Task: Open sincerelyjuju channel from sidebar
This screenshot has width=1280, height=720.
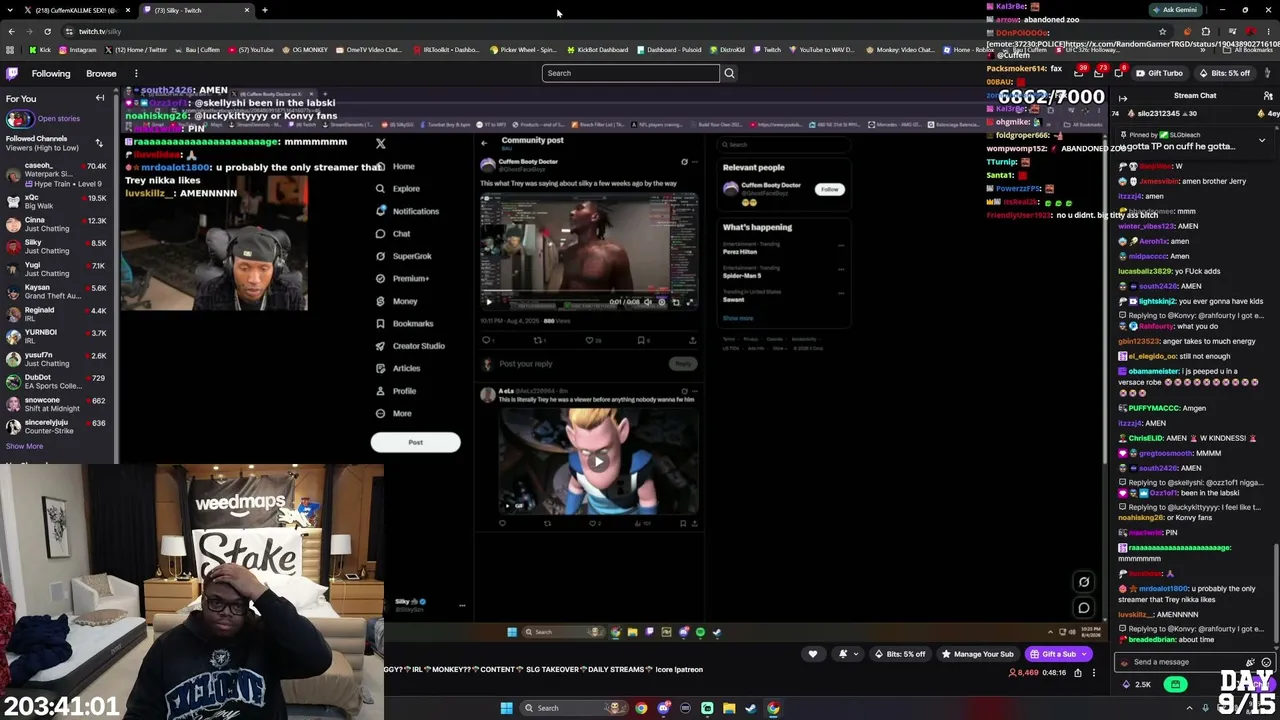Action: [57, 426]
